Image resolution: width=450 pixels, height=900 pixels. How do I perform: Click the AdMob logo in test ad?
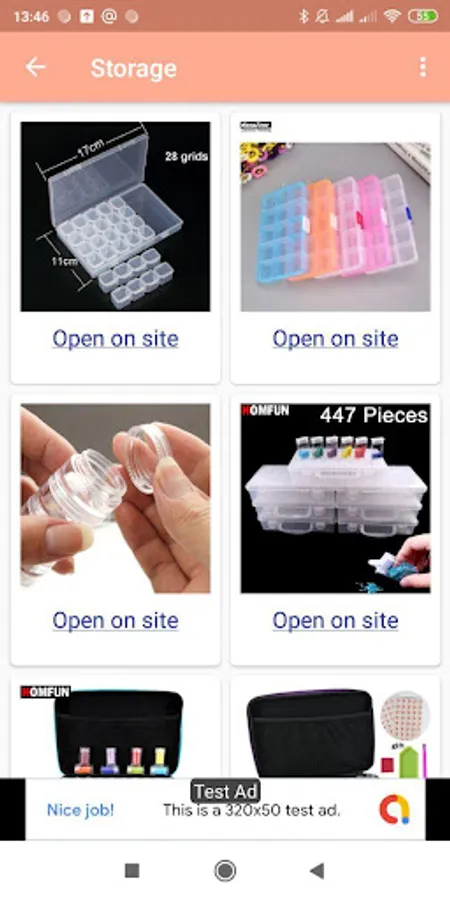395,809
